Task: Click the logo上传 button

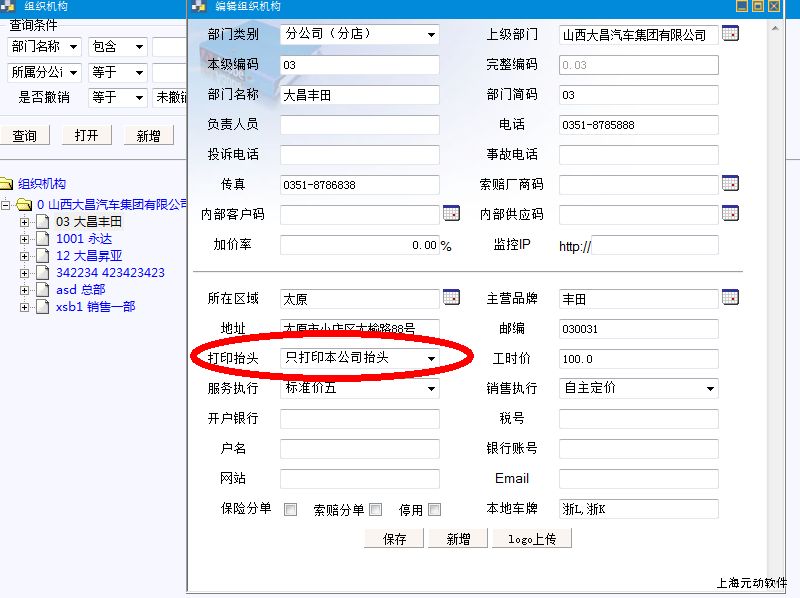Action: point(531,539)
